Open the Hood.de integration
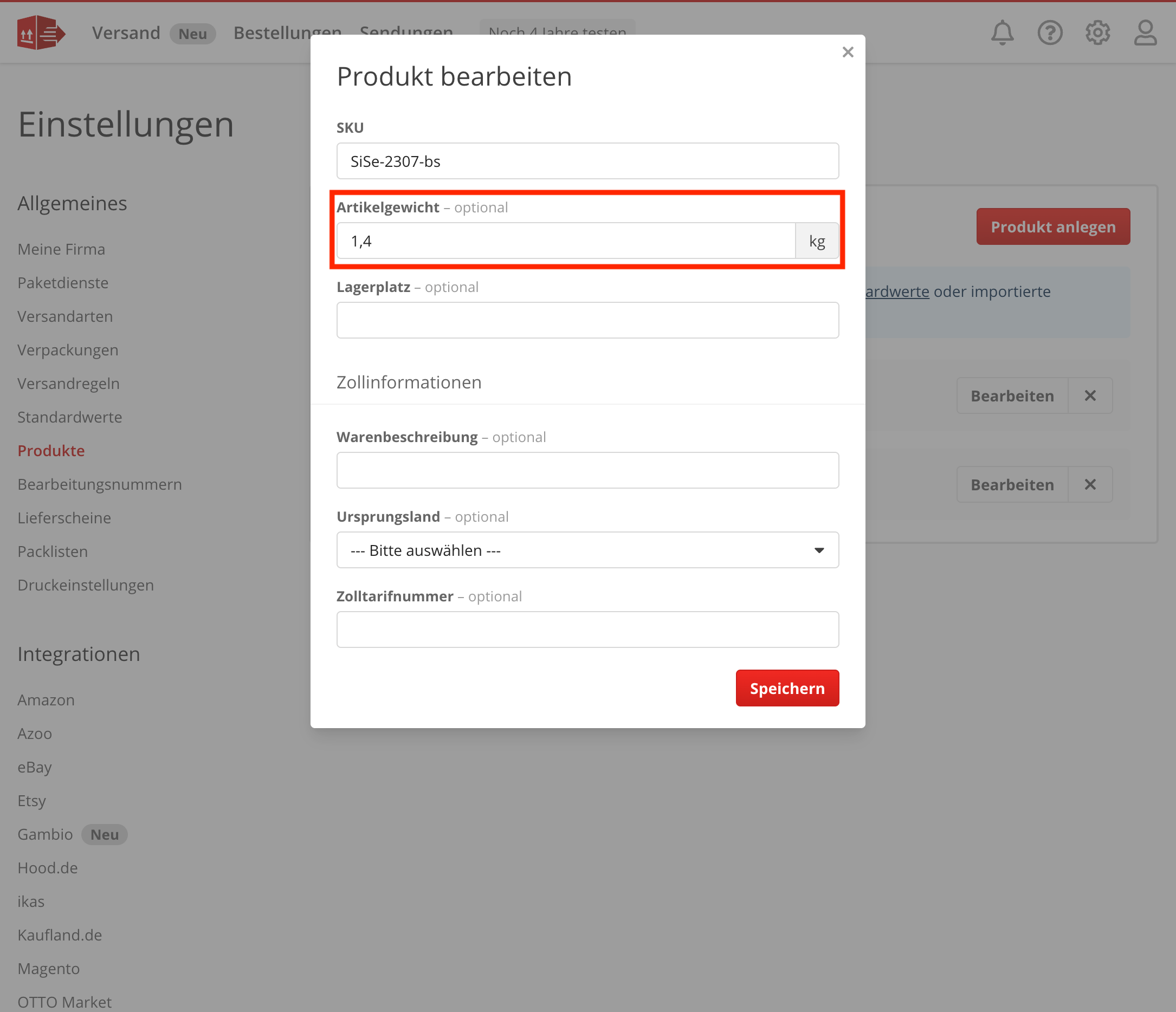 coord(48,868)
